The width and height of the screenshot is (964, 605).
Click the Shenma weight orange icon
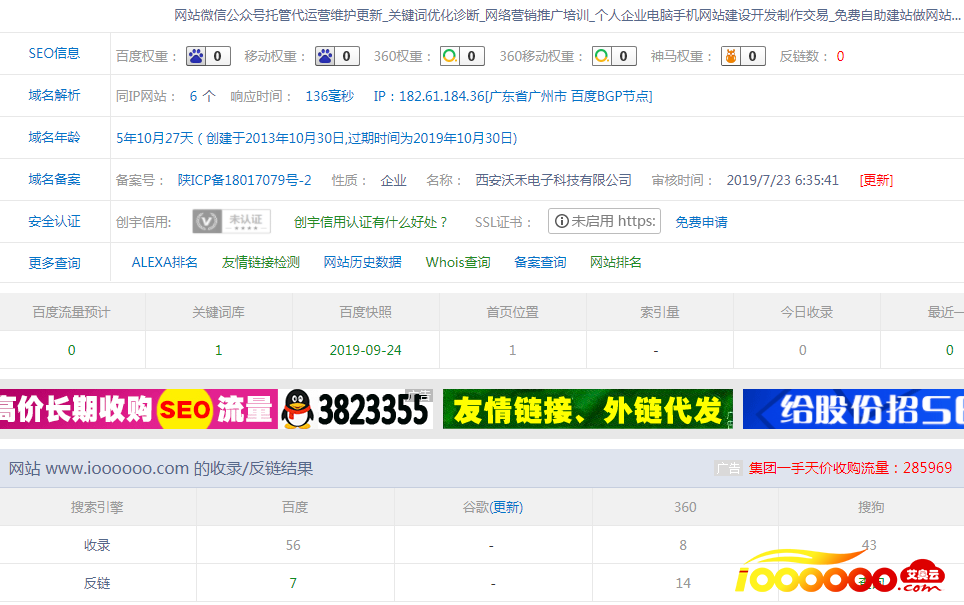pos(731,57)
